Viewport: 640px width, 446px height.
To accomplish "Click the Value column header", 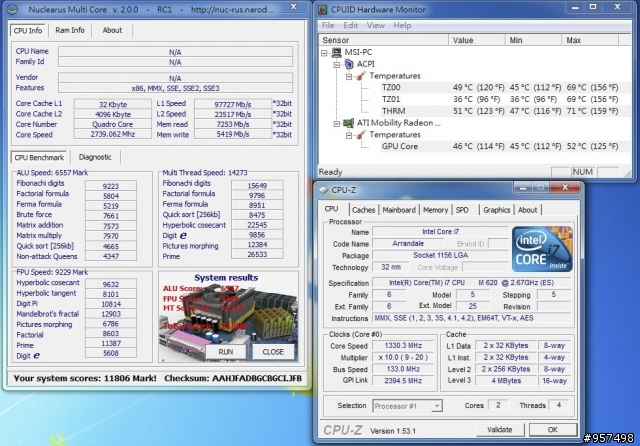I will pos(476,40).
